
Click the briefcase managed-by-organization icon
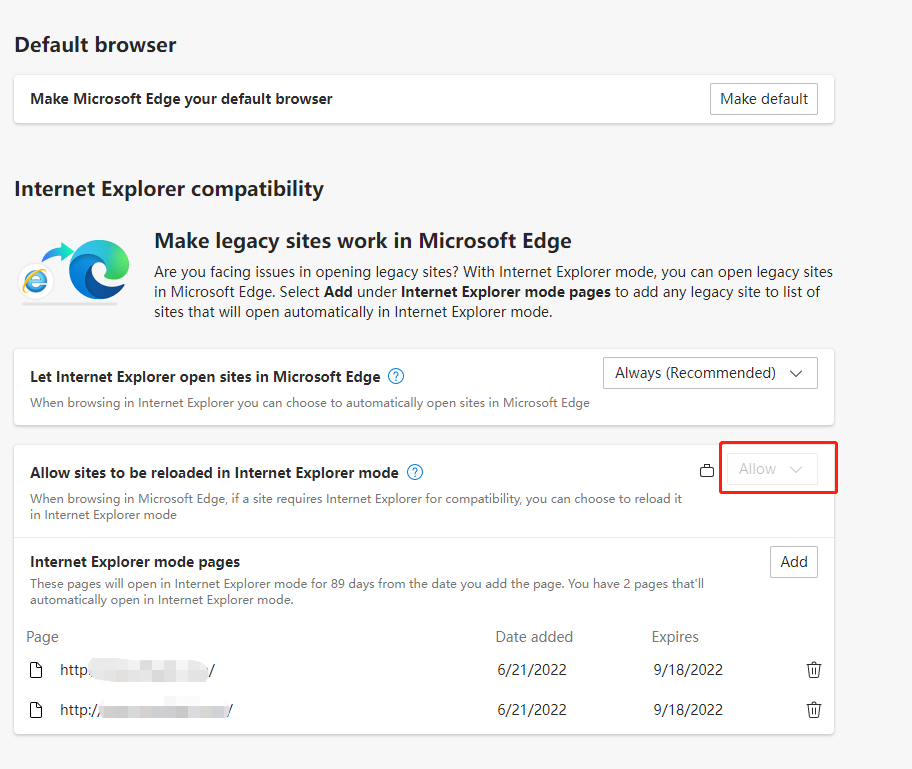[x=707, y=470]
